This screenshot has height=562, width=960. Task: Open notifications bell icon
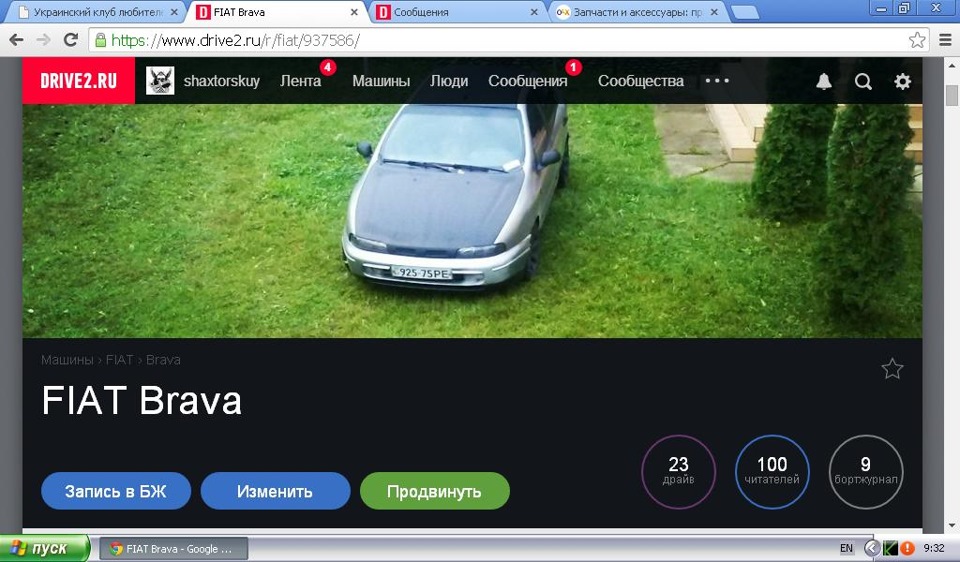coord(824,81)
